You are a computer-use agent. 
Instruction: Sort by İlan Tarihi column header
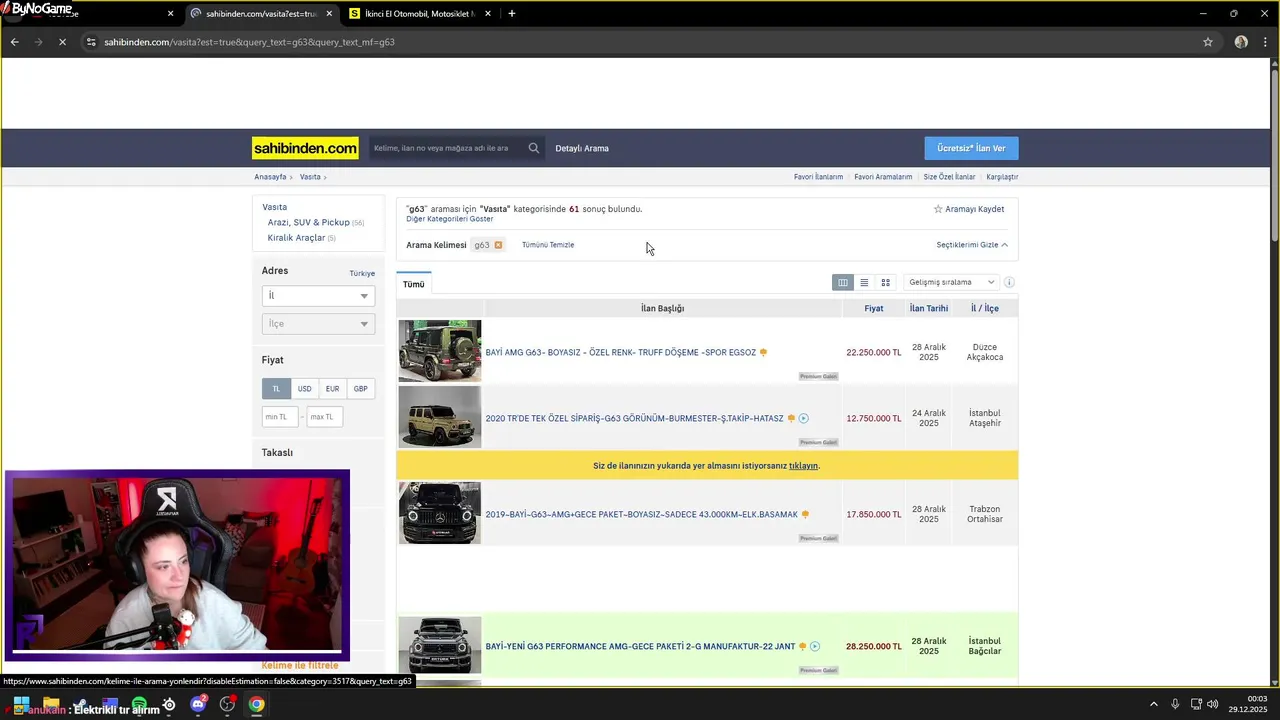[929, 308]
